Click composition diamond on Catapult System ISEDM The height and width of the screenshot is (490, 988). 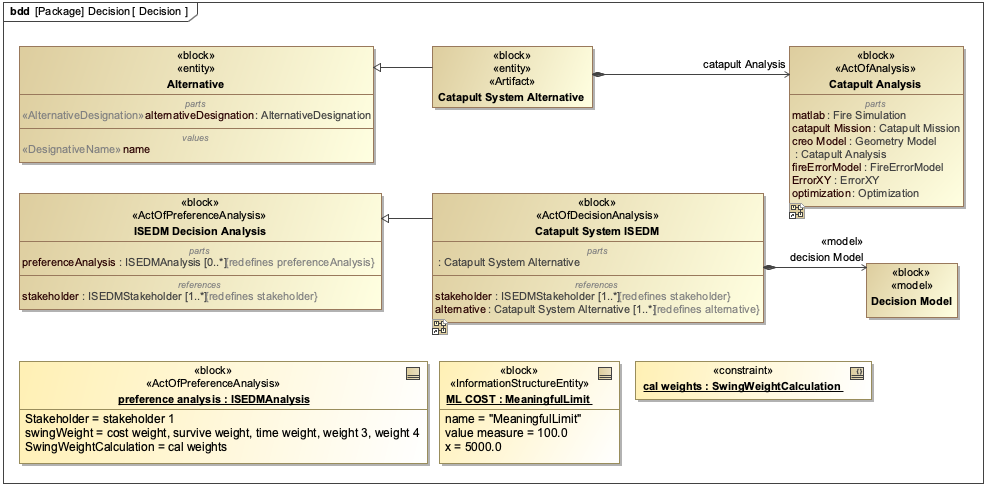coord(769,268)
